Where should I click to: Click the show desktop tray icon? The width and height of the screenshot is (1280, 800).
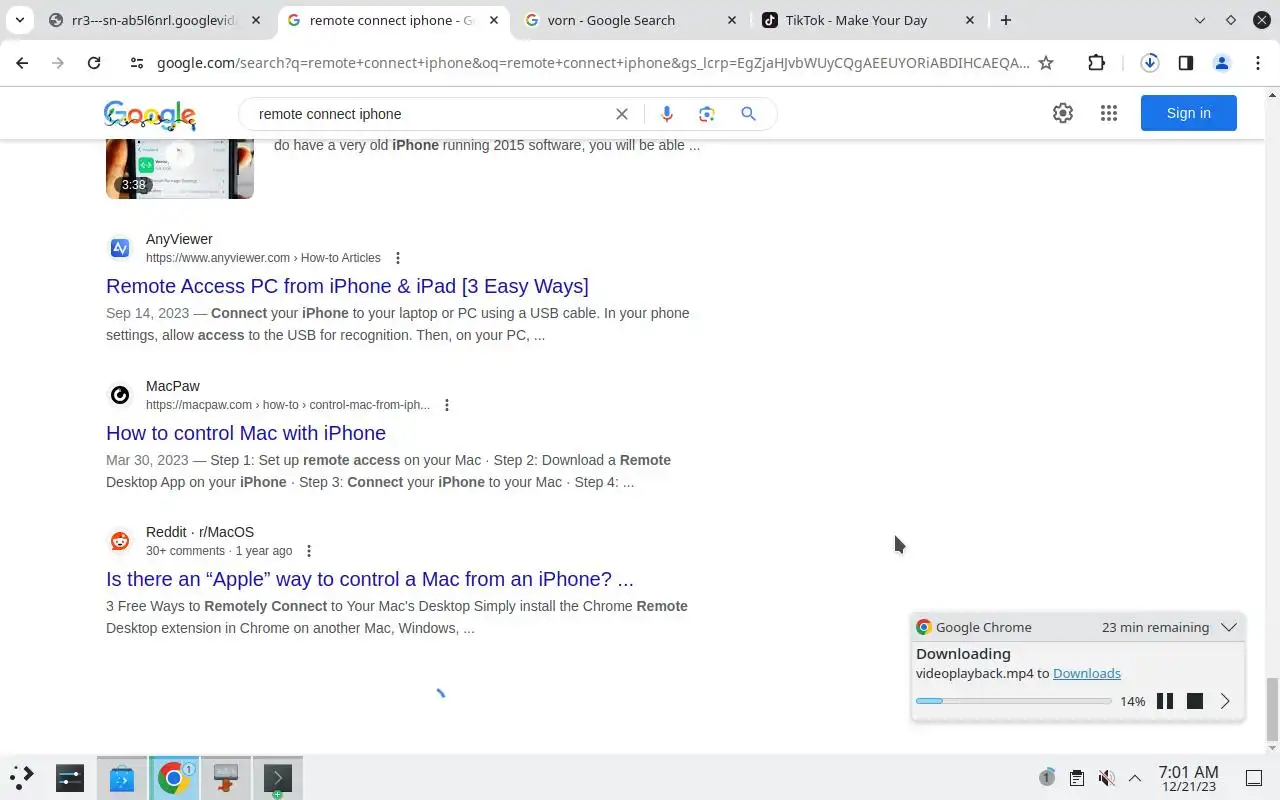(1254, 778)
